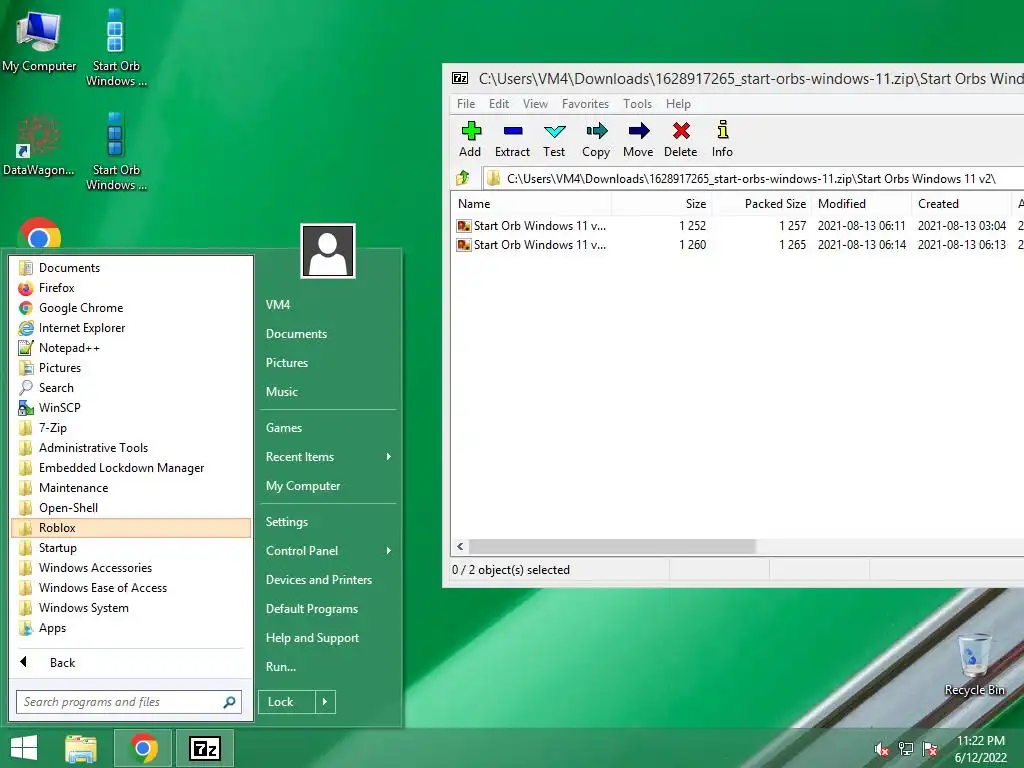Click the red Delete X icon
Image resolution: width=1024 pixels, height=768 pixels.
click(680, 131)
